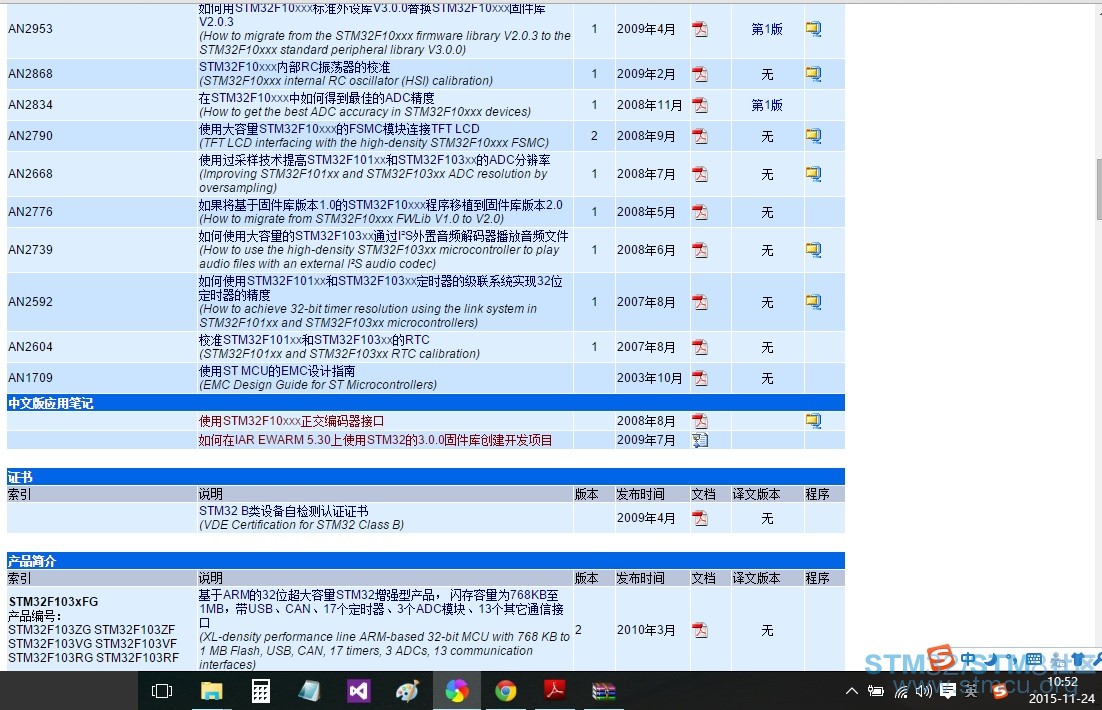Select the STM32F103xFG product heading
The height and width of the screenshot is (710, 1102).
(x=53, y=602)
